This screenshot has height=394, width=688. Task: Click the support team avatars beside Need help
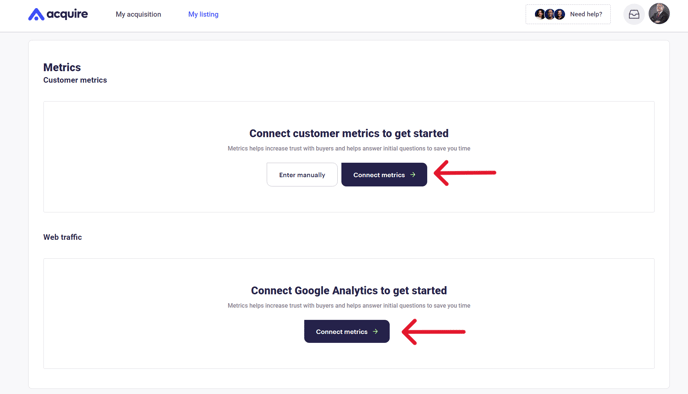tap(550, 14)
